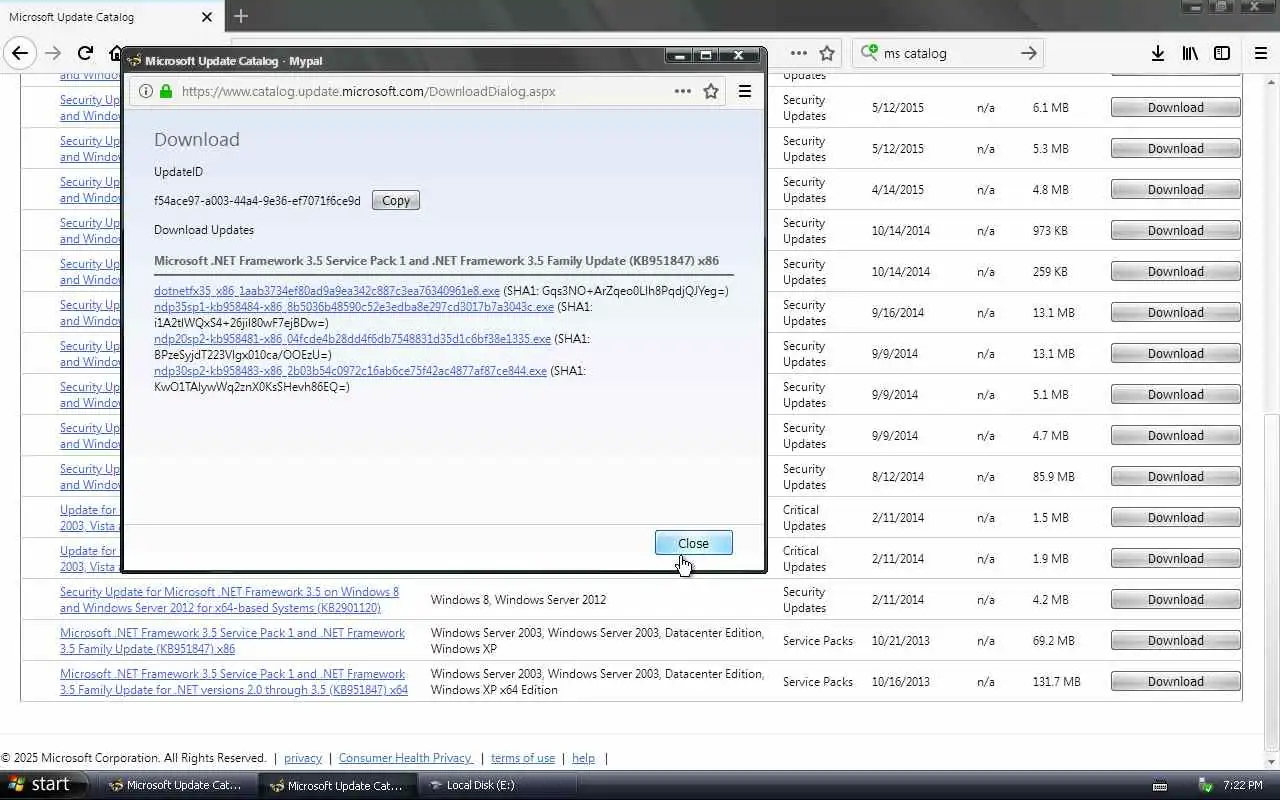Image resolution: width=1280 pixels, height=800 pixels.
Task: Open KB2901120 security update link
Action: tap(229, 600)
